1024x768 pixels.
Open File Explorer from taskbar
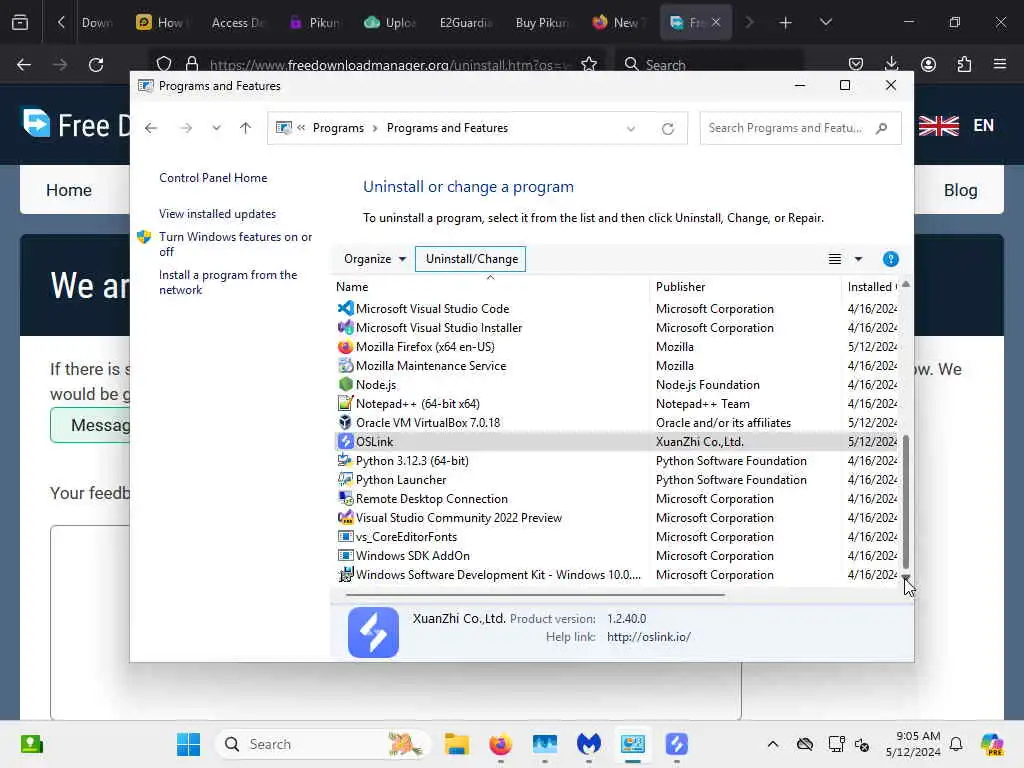point(456,744)
